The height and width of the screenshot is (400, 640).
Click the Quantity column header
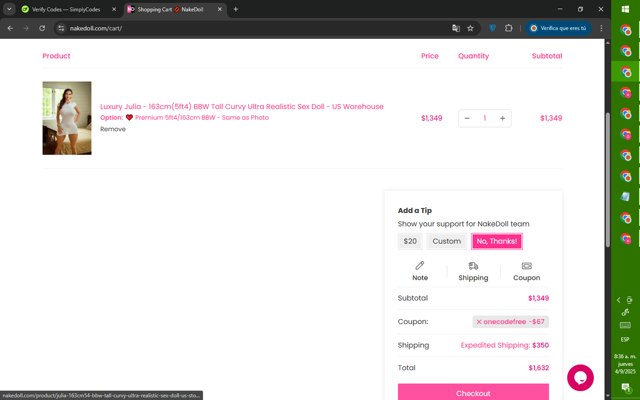[473, 56]
